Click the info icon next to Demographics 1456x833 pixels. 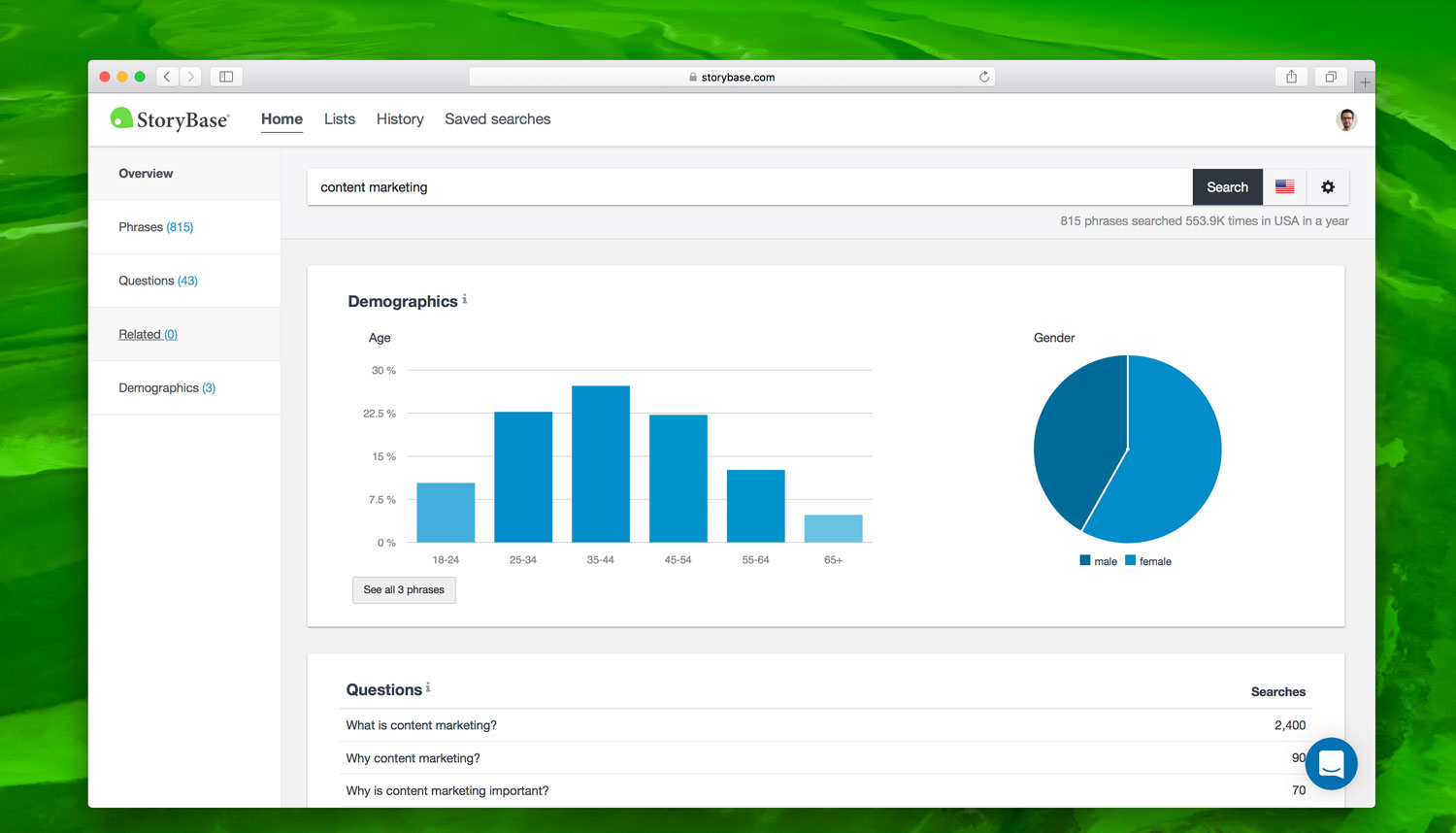464,300
